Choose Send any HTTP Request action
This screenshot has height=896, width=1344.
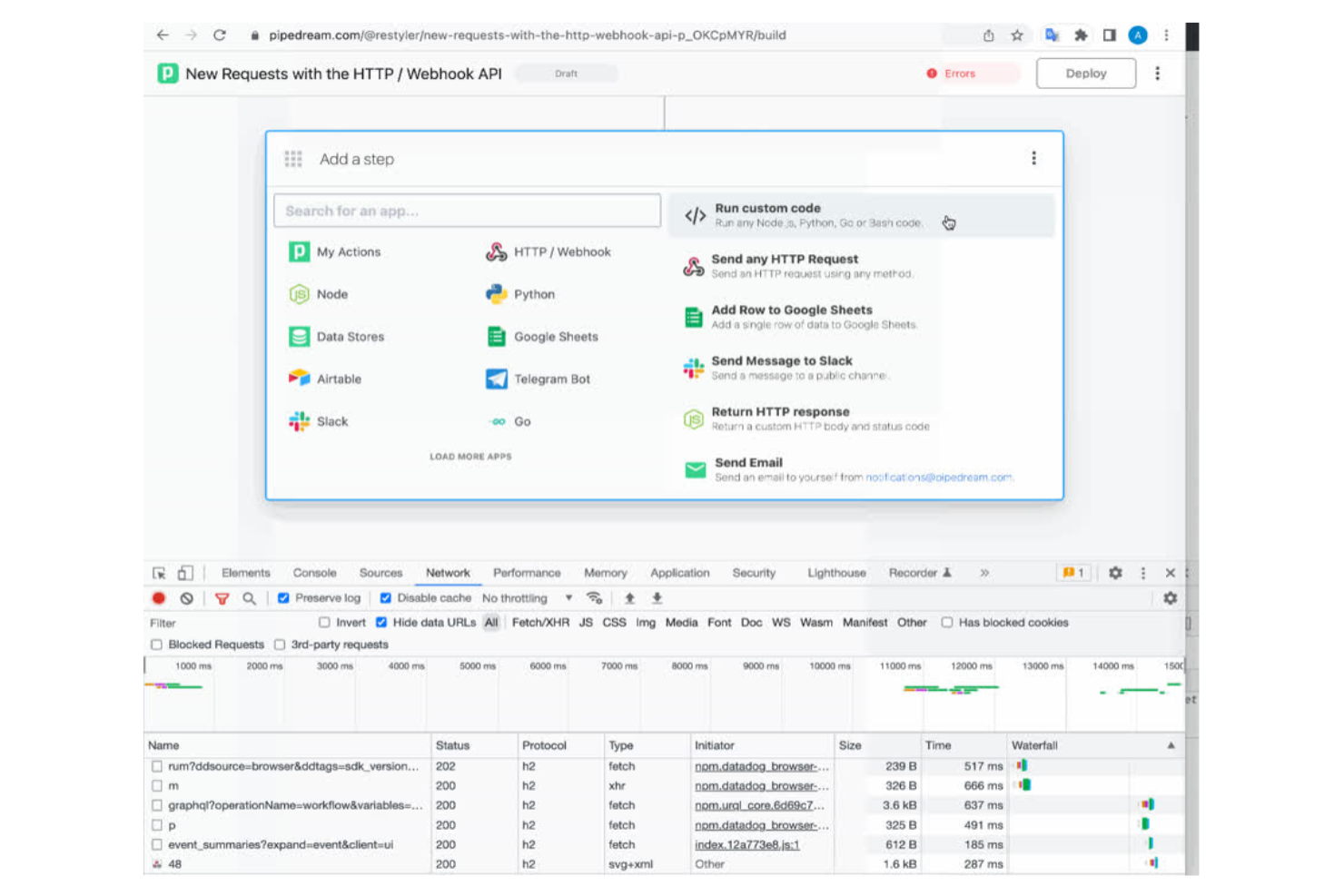click(x=862, y=266)
